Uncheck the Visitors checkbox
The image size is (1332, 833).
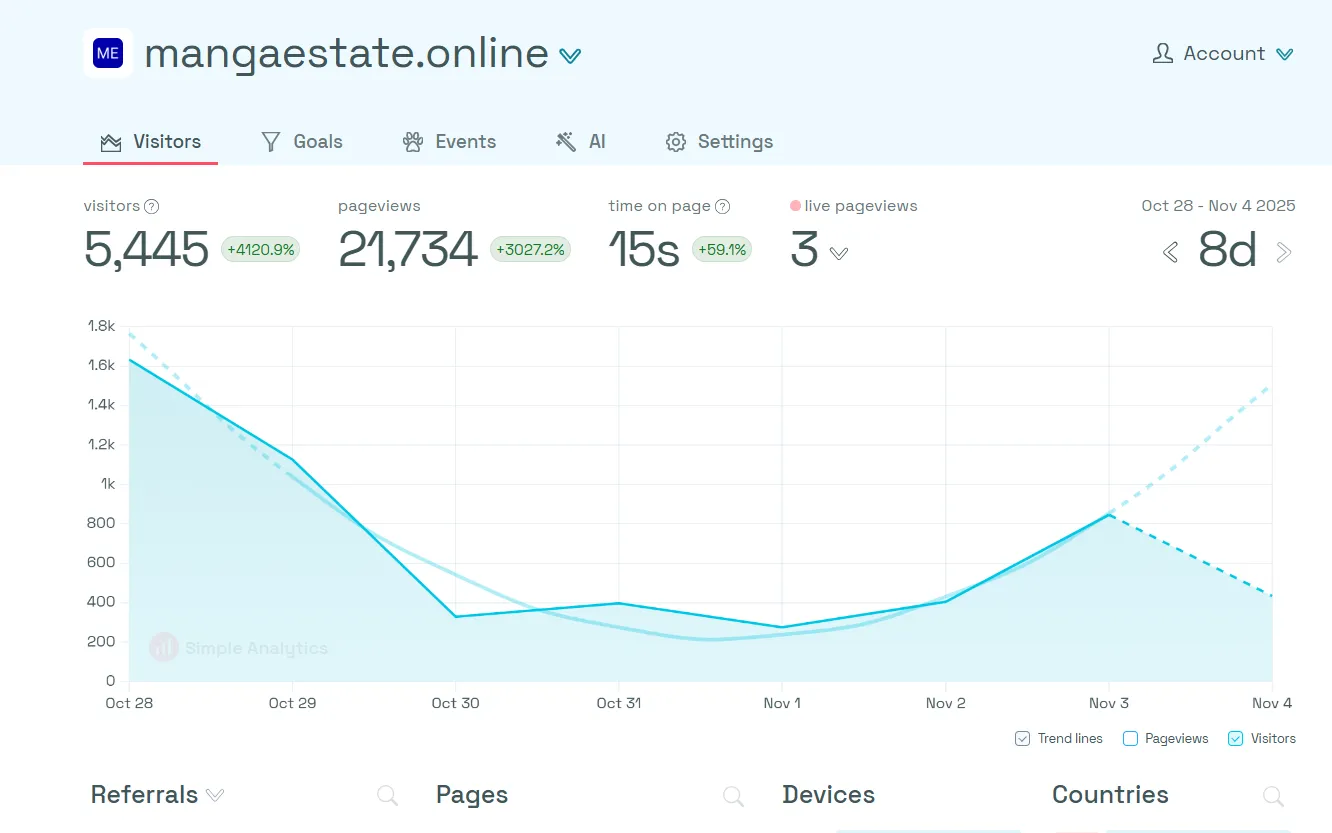(1235, 738)
